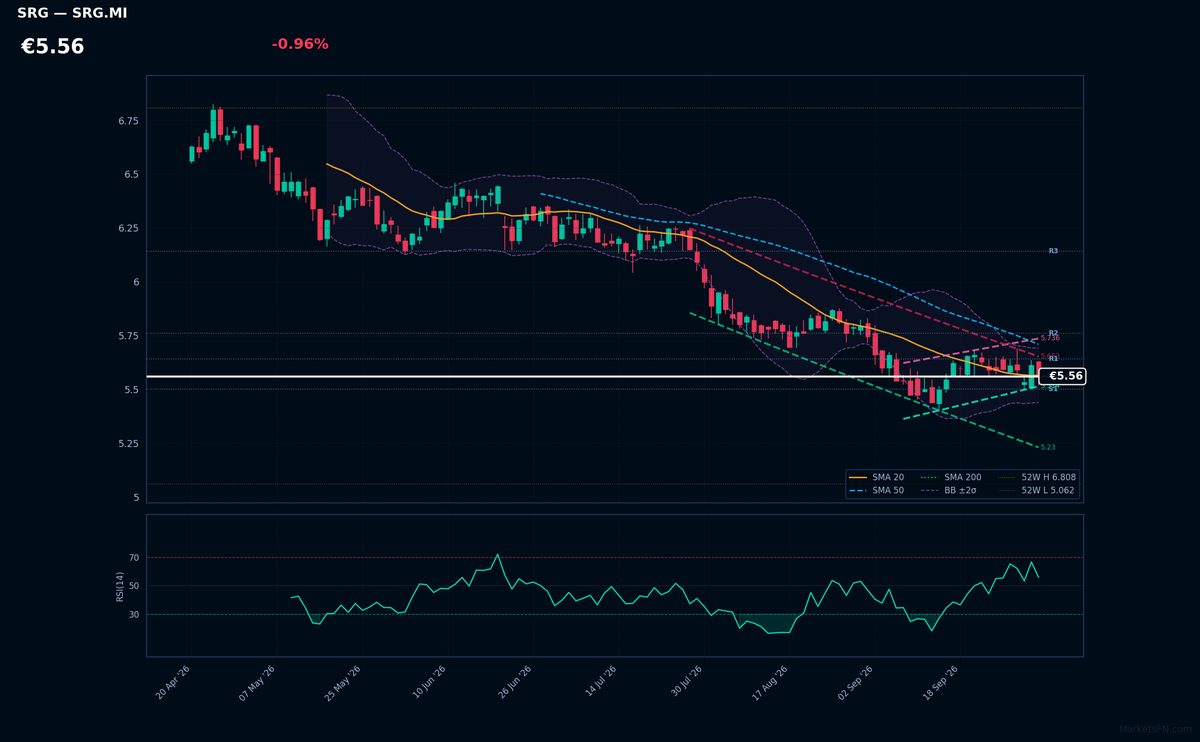Click the 5.5 price axis label
Screen dimensions: 1200x742
pos(131,390)
